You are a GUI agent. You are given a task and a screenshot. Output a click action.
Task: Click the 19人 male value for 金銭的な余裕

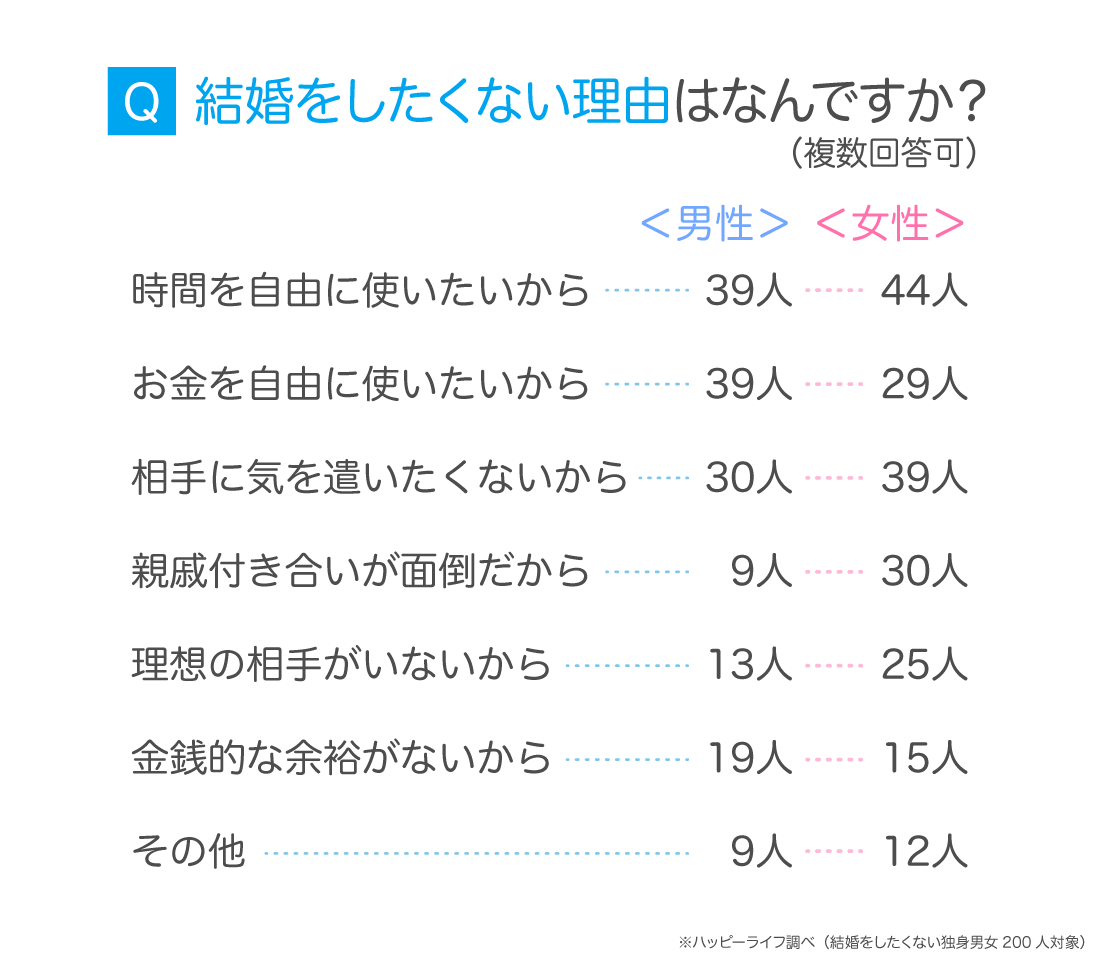coord(748,759)
